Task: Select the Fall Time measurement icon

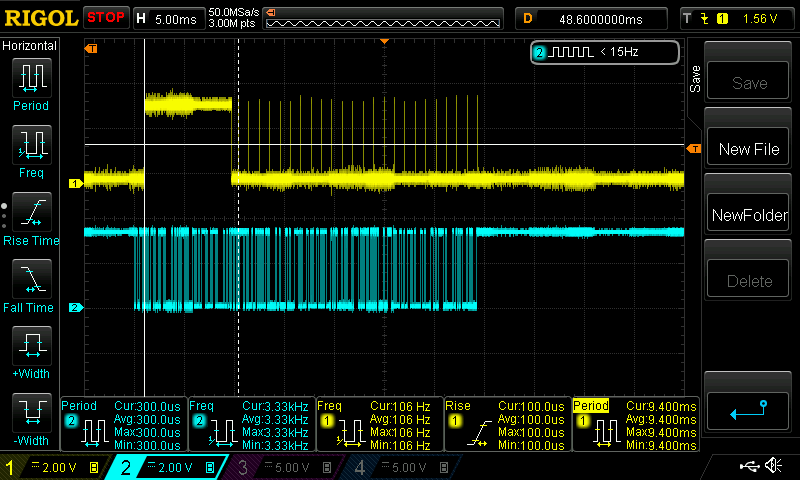Action: coord(32,279)
